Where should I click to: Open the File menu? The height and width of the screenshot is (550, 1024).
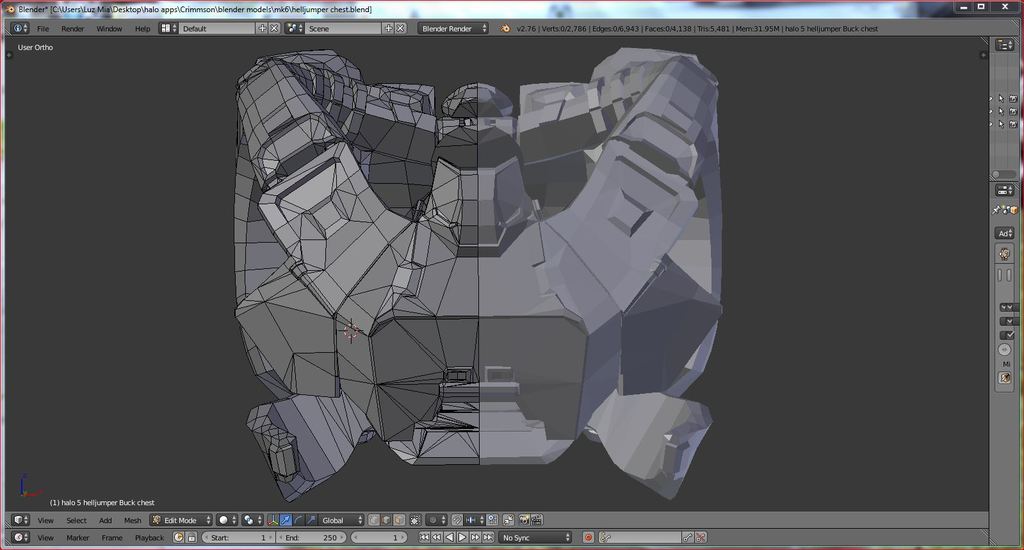[43, 29]
